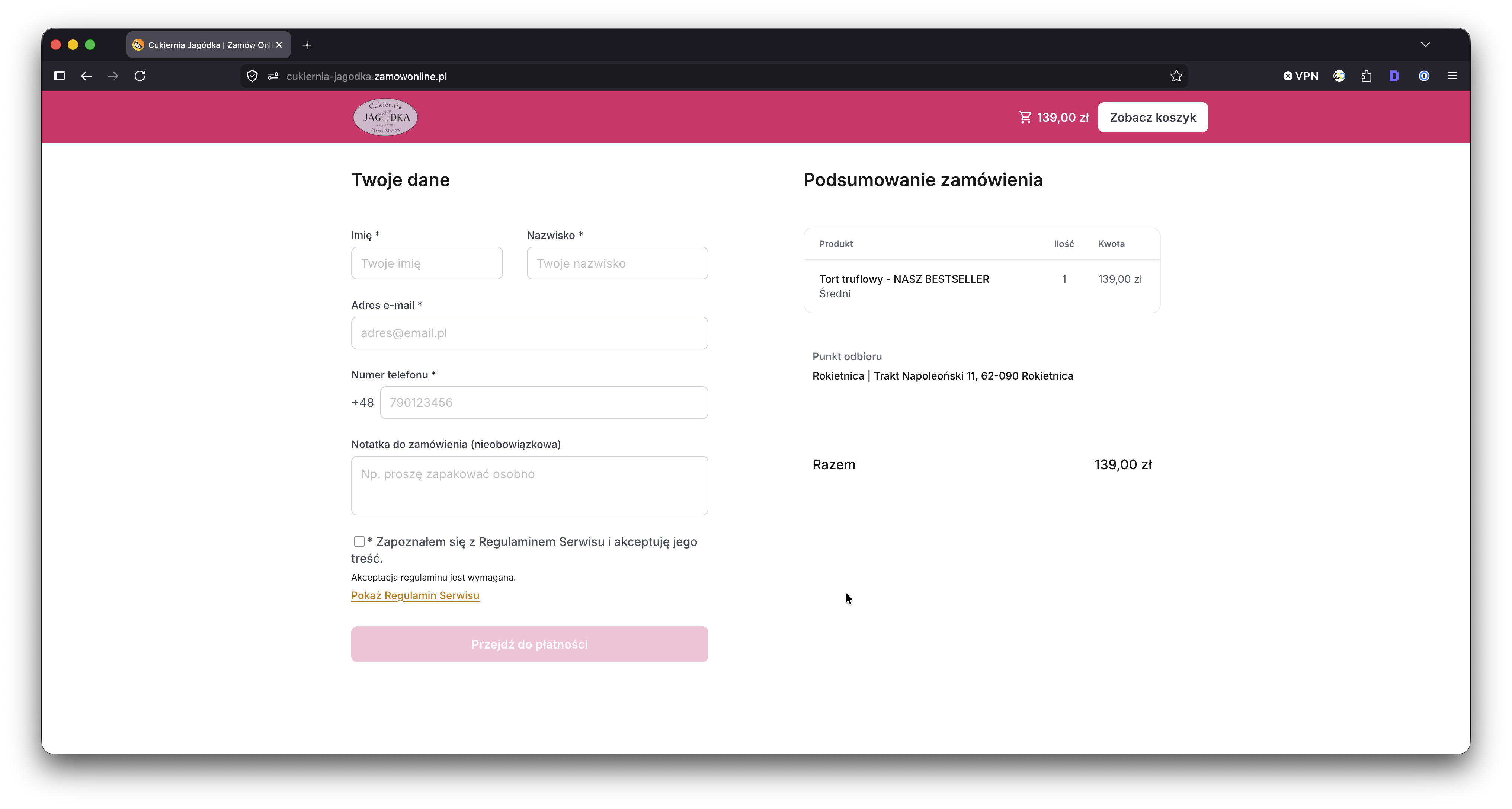
Task: Click the Razem total 139,00 zł
Action: pyautogui.click(x=1123, y=464)
